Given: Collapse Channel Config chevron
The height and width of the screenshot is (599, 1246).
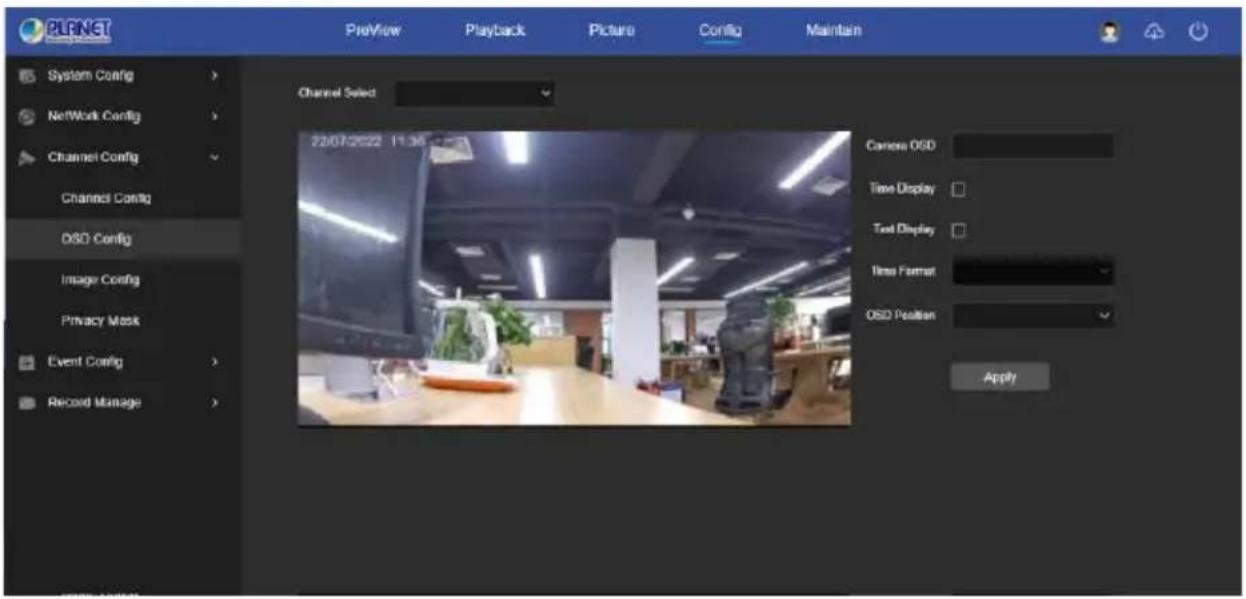Looking at the screenshot, I should point(215,158).
